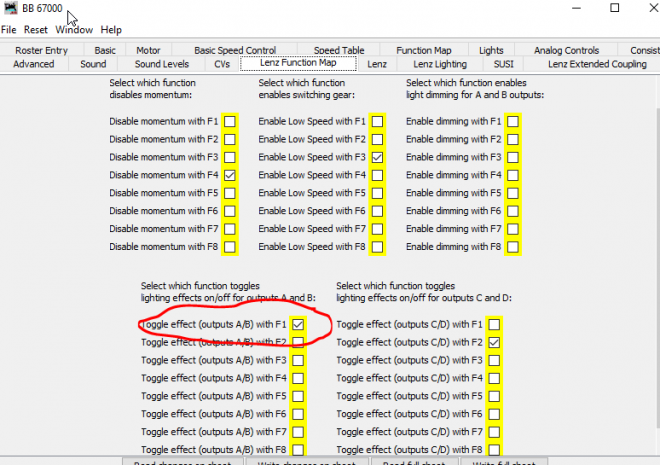660x465 pixels.
Task: Check Disable momentum with F5
Action: (x=230, y=193)
